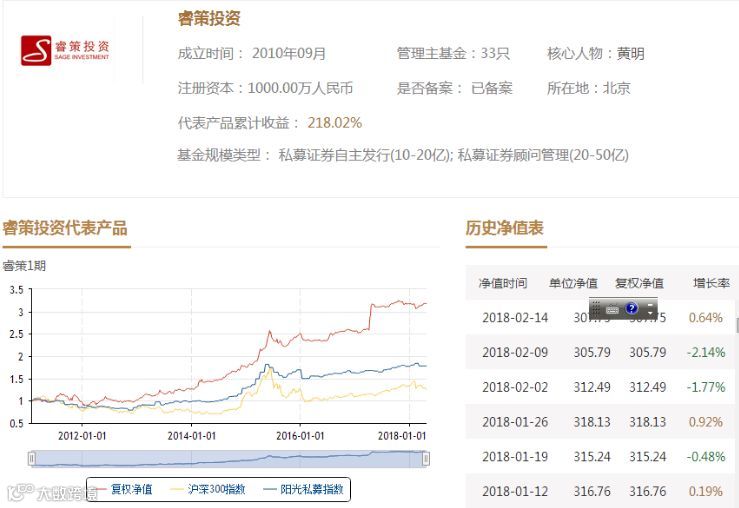Click the cumulative return 218.02% value
This screenshot has height=508, width=739.
335,123
